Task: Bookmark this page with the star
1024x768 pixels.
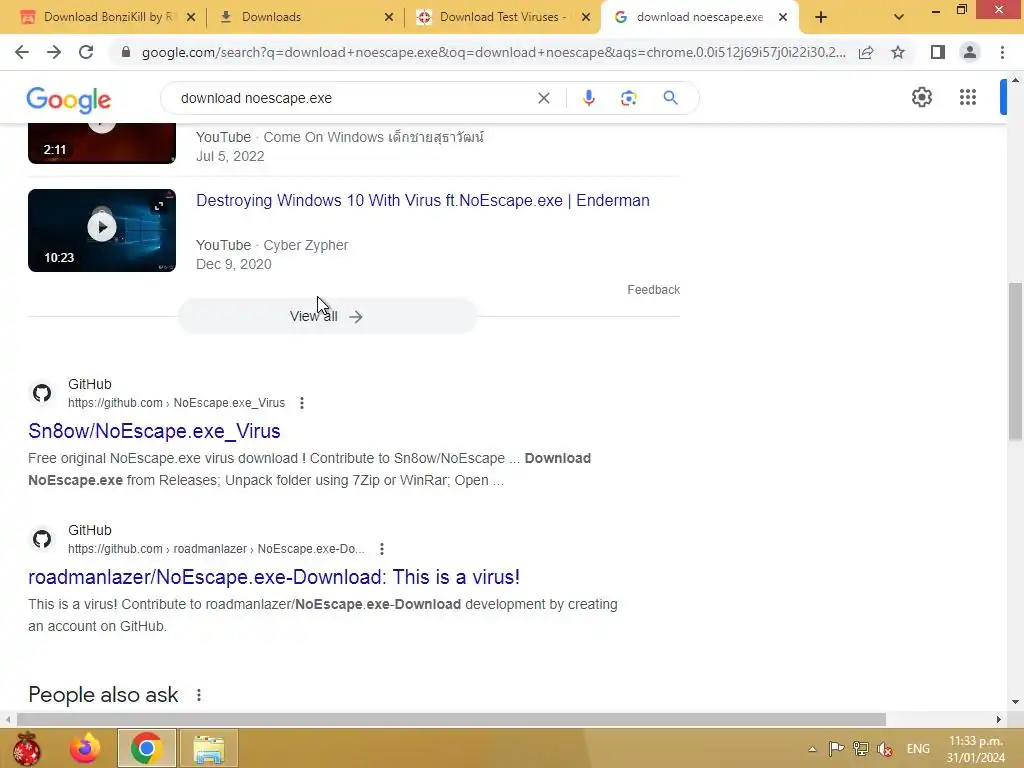Action: coord(898,52)
